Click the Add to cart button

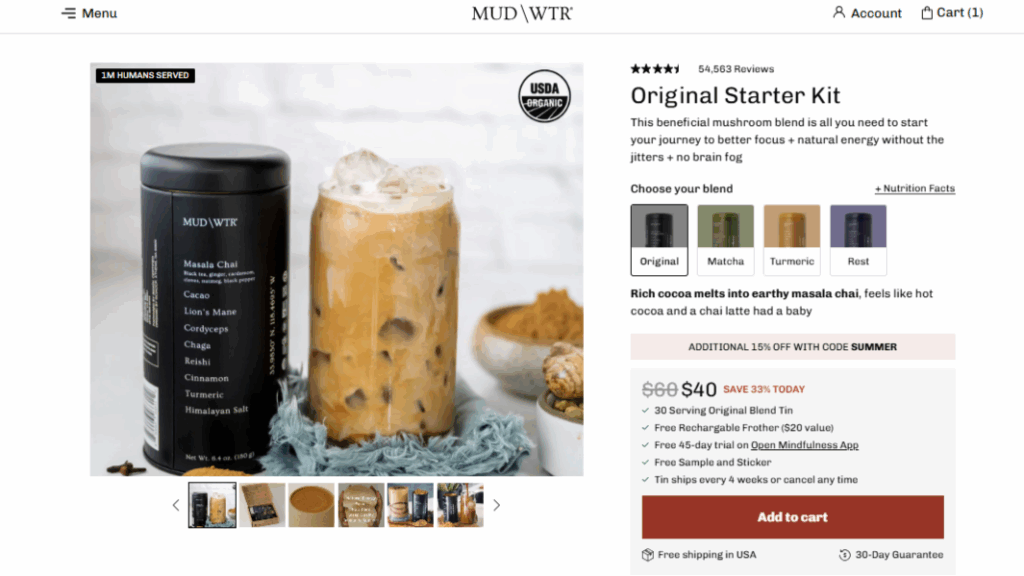792,517
